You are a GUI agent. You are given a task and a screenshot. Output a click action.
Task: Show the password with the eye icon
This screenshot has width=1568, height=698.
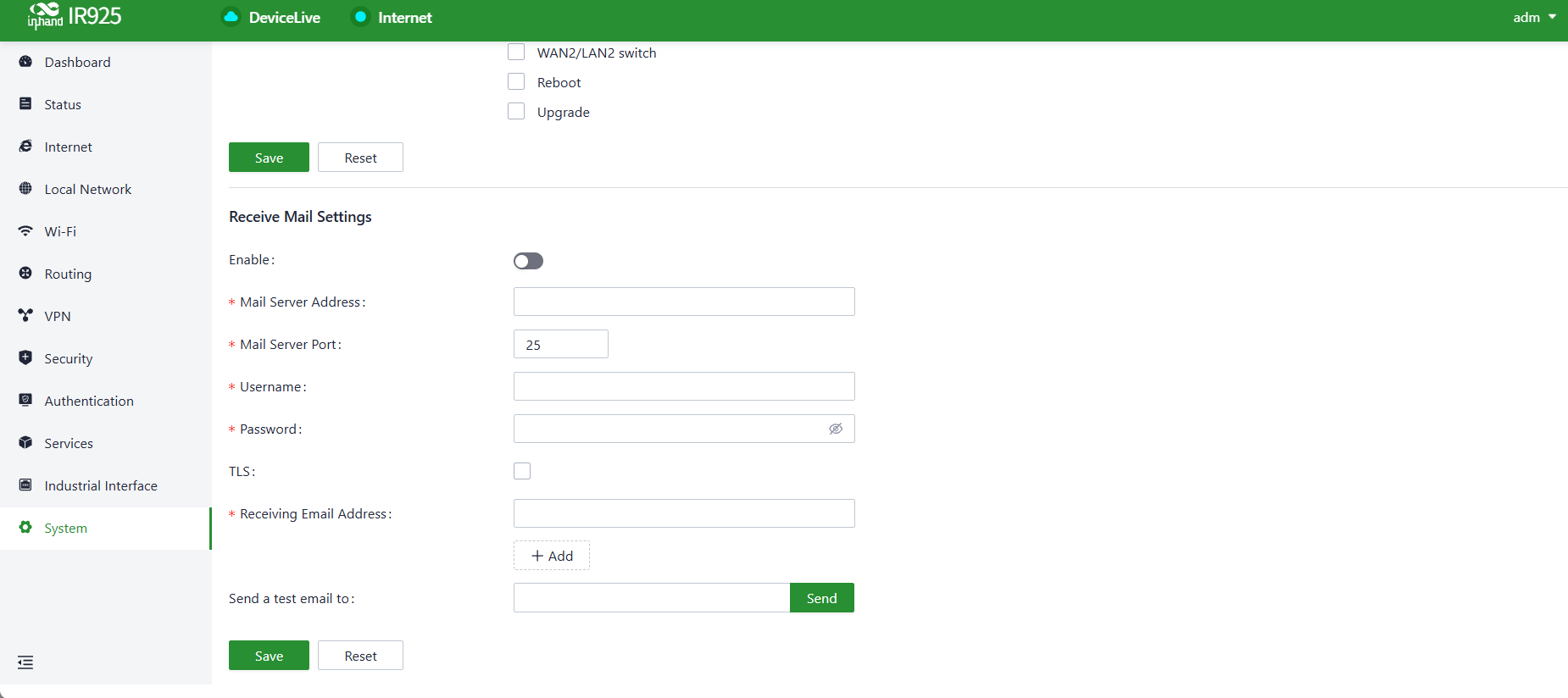tap(836, 429)
